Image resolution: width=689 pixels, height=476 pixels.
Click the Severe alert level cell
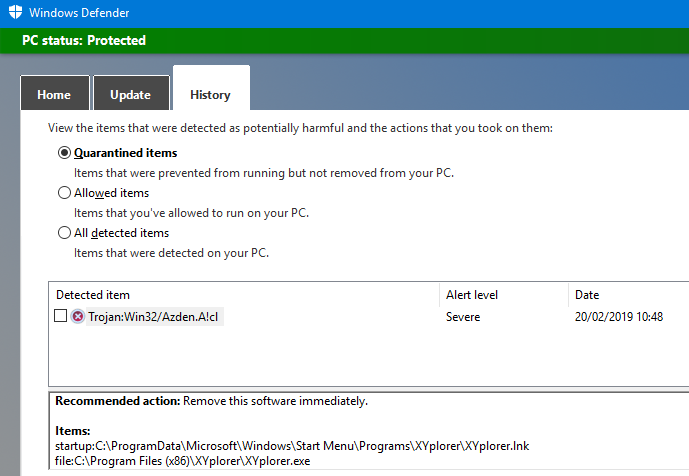point(463,317)
